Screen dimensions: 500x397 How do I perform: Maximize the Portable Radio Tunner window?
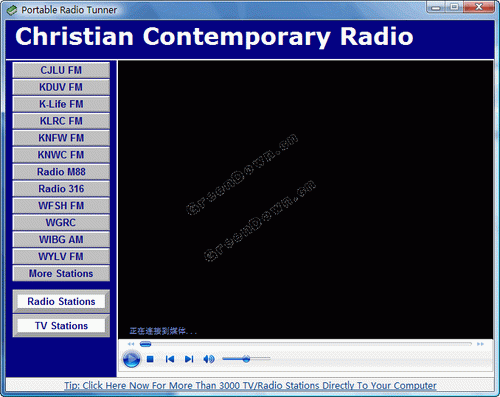[454, 7]
